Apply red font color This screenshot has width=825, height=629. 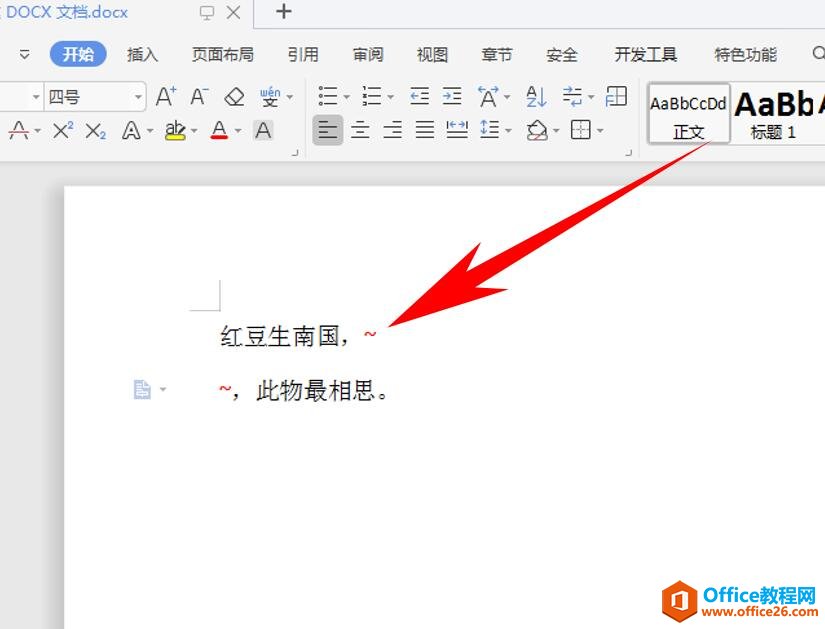(x=219, y=130)
